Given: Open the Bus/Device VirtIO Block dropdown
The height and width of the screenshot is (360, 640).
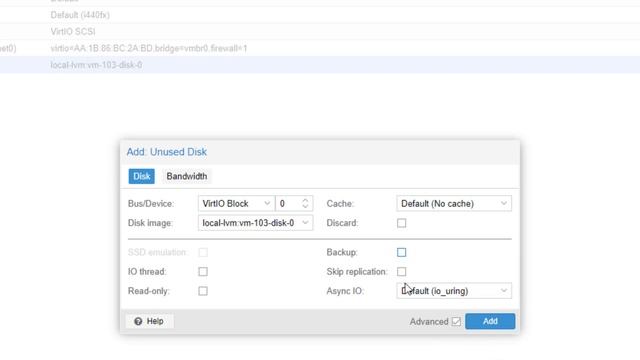Looking at the screenshot, I should pos(236,203).
